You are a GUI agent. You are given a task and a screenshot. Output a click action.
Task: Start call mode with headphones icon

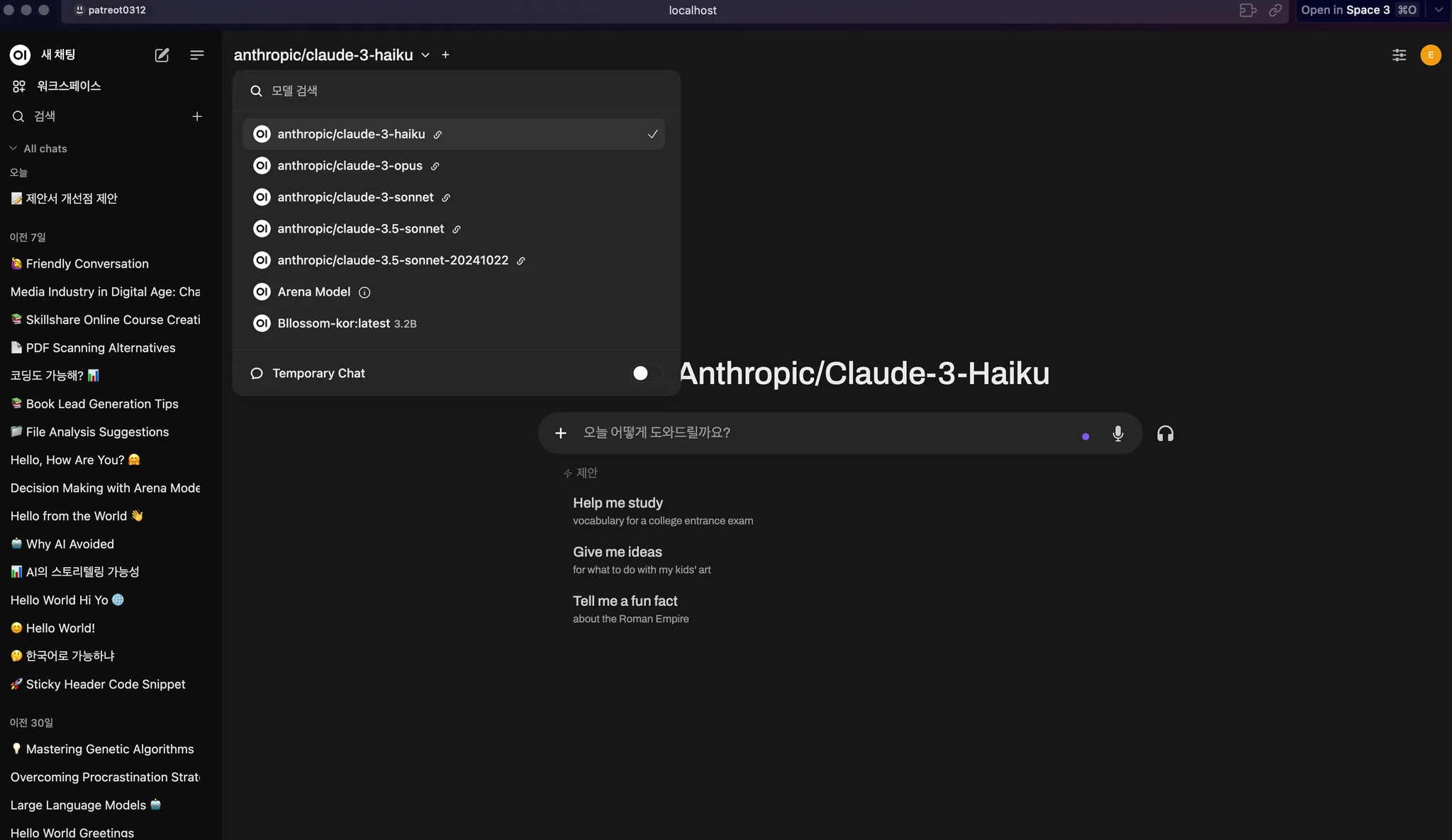[x=1165, y=434]
